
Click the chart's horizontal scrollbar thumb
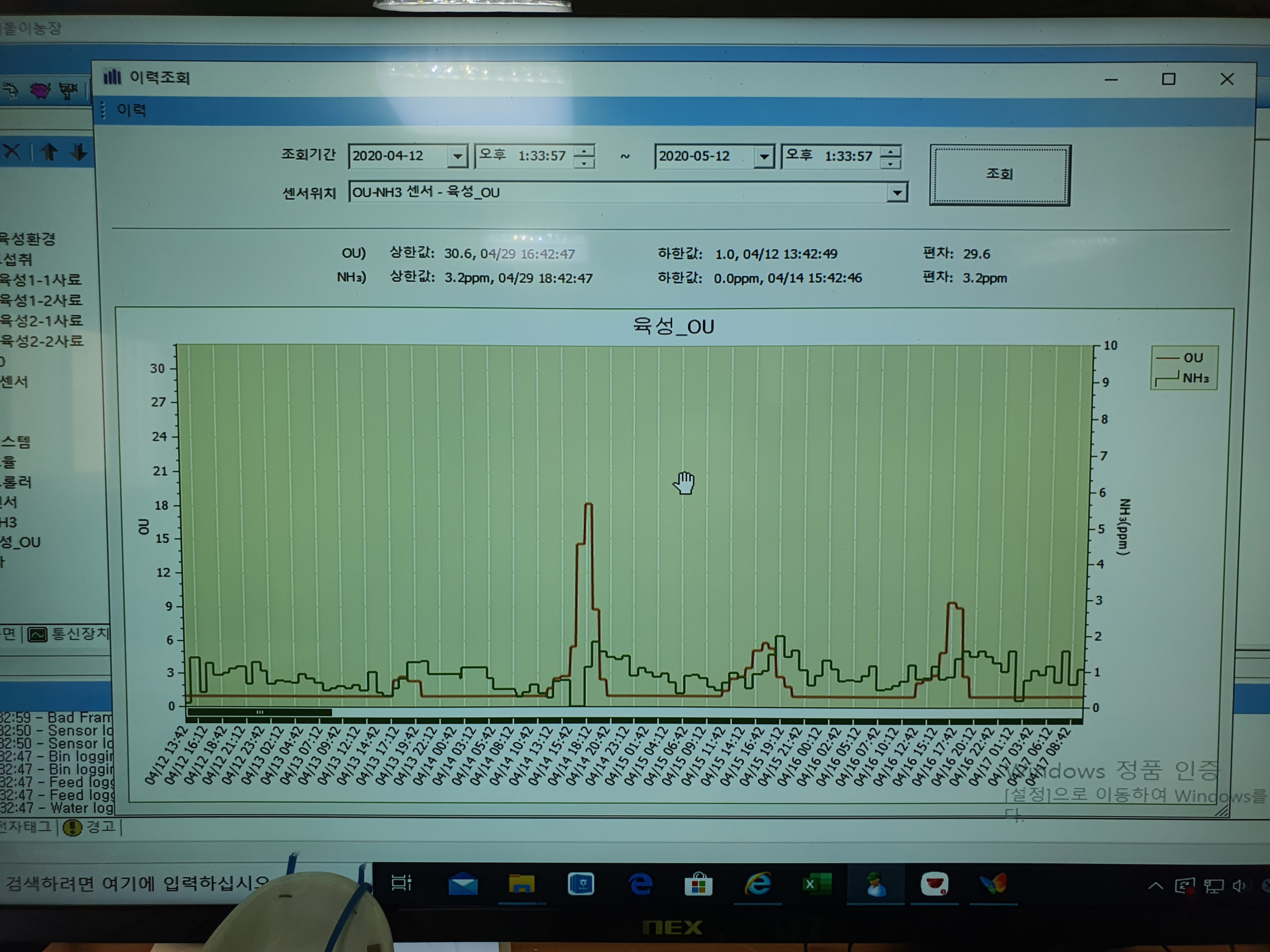click(x=260, y=712)
